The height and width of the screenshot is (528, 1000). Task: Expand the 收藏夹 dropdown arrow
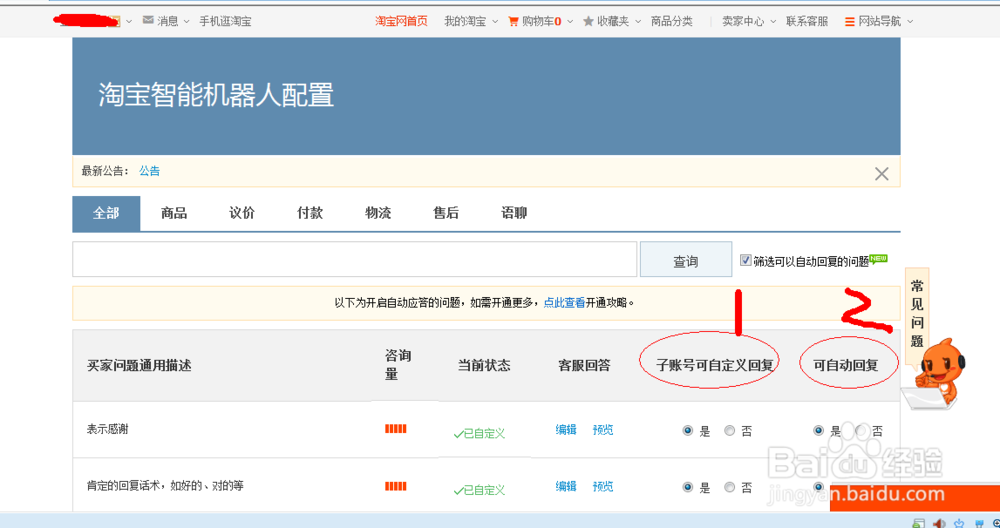tap(637, 22)
